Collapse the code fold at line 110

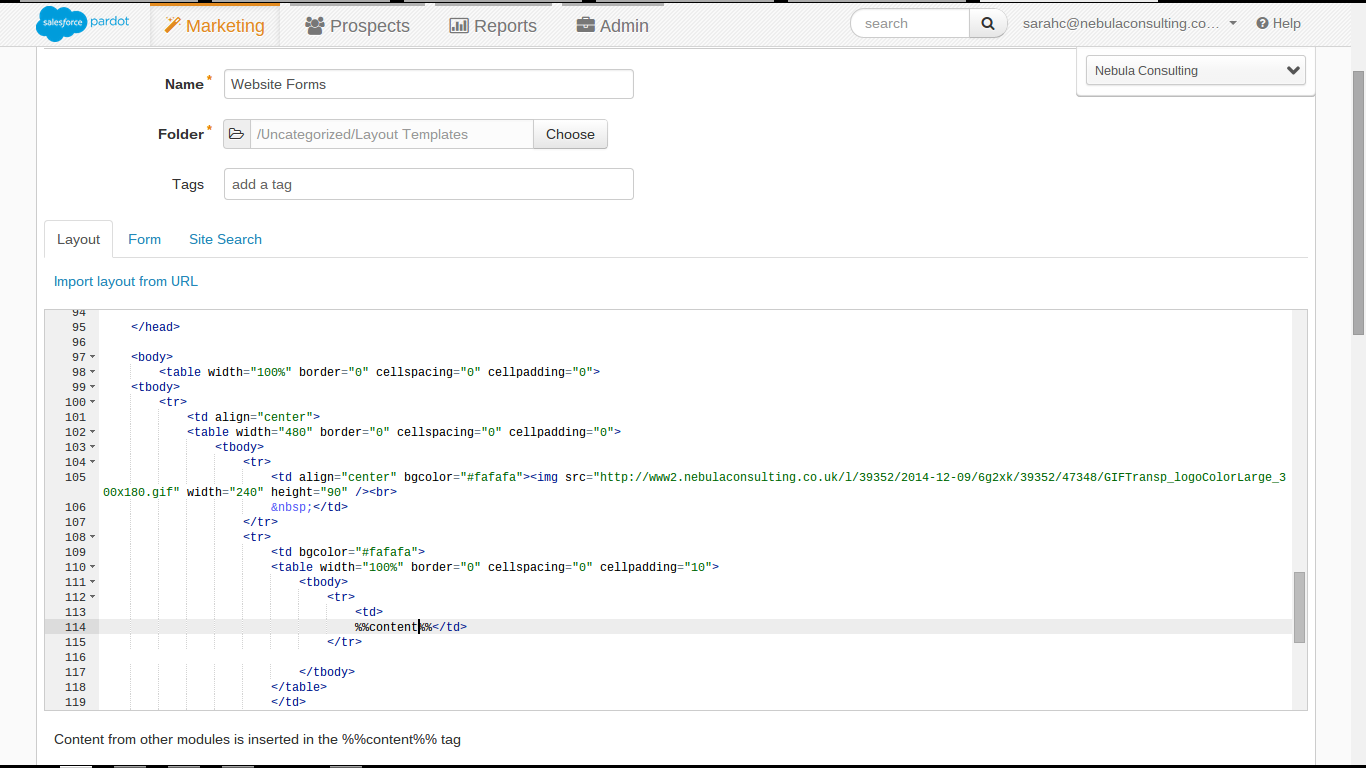(x=91, y=566)
